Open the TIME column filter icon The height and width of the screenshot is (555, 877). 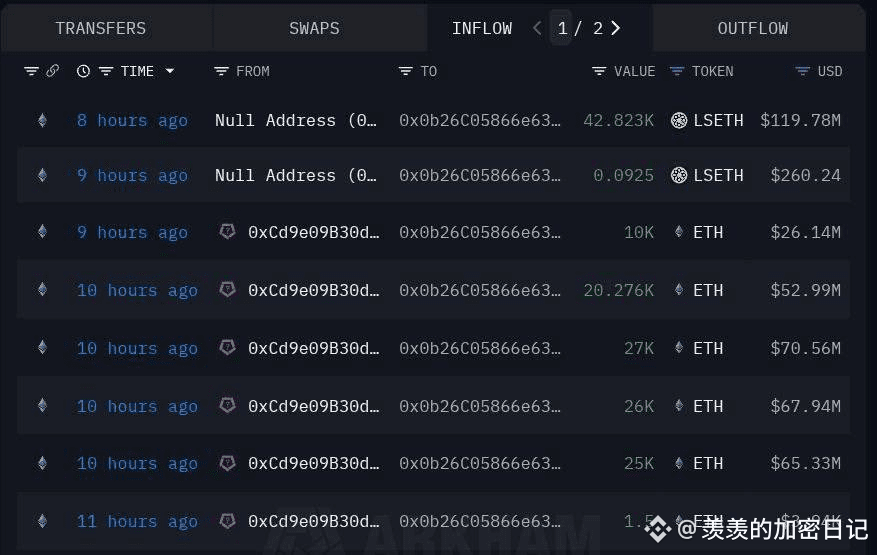click(106, 71)
